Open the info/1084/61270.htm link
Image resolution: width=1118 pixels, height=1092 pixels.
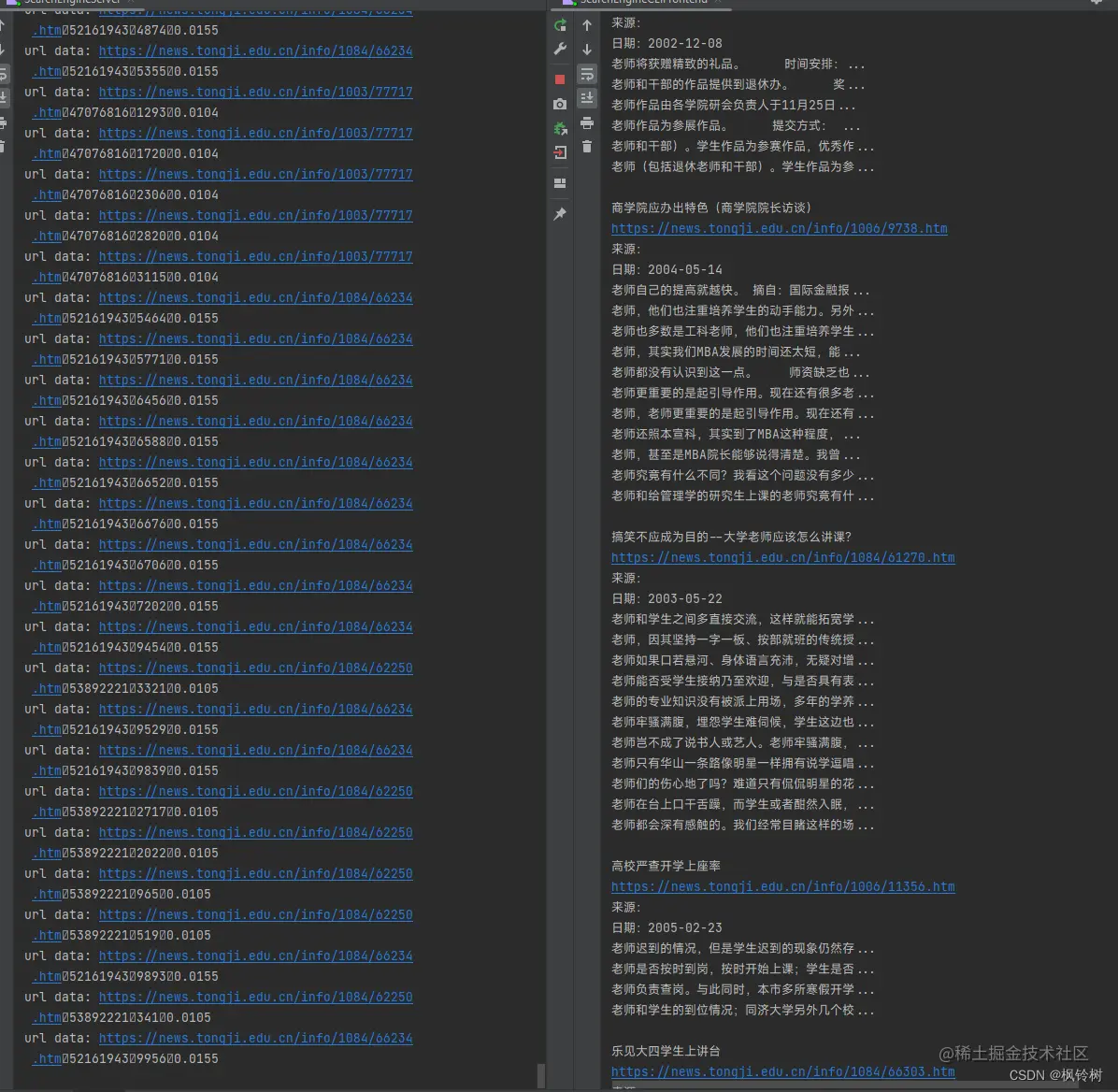coord(783,557)
